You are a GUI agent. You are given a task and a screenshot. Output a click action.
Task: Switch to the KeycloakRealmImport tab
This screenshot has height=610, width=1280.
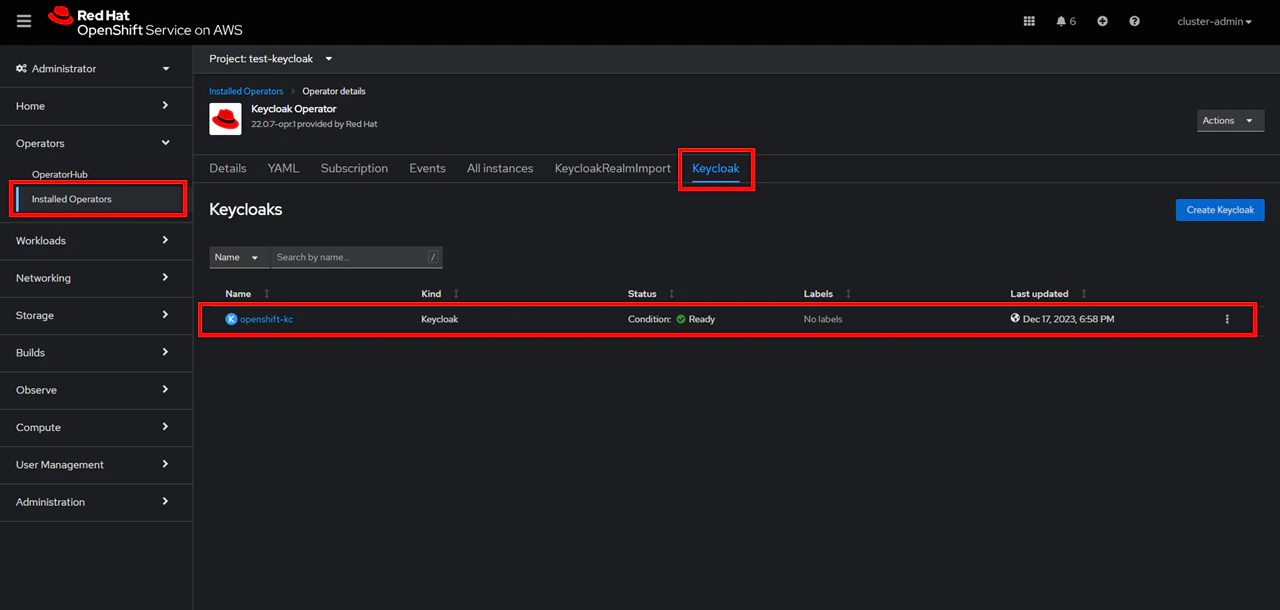coord(613,168)
